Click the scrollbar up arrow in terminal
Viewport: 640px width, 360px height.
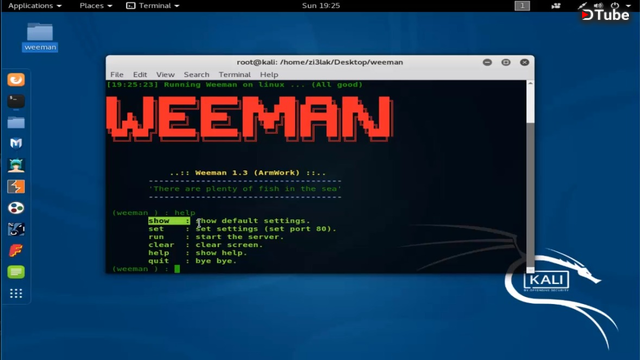pyautogui.click(x=530, y=83)
